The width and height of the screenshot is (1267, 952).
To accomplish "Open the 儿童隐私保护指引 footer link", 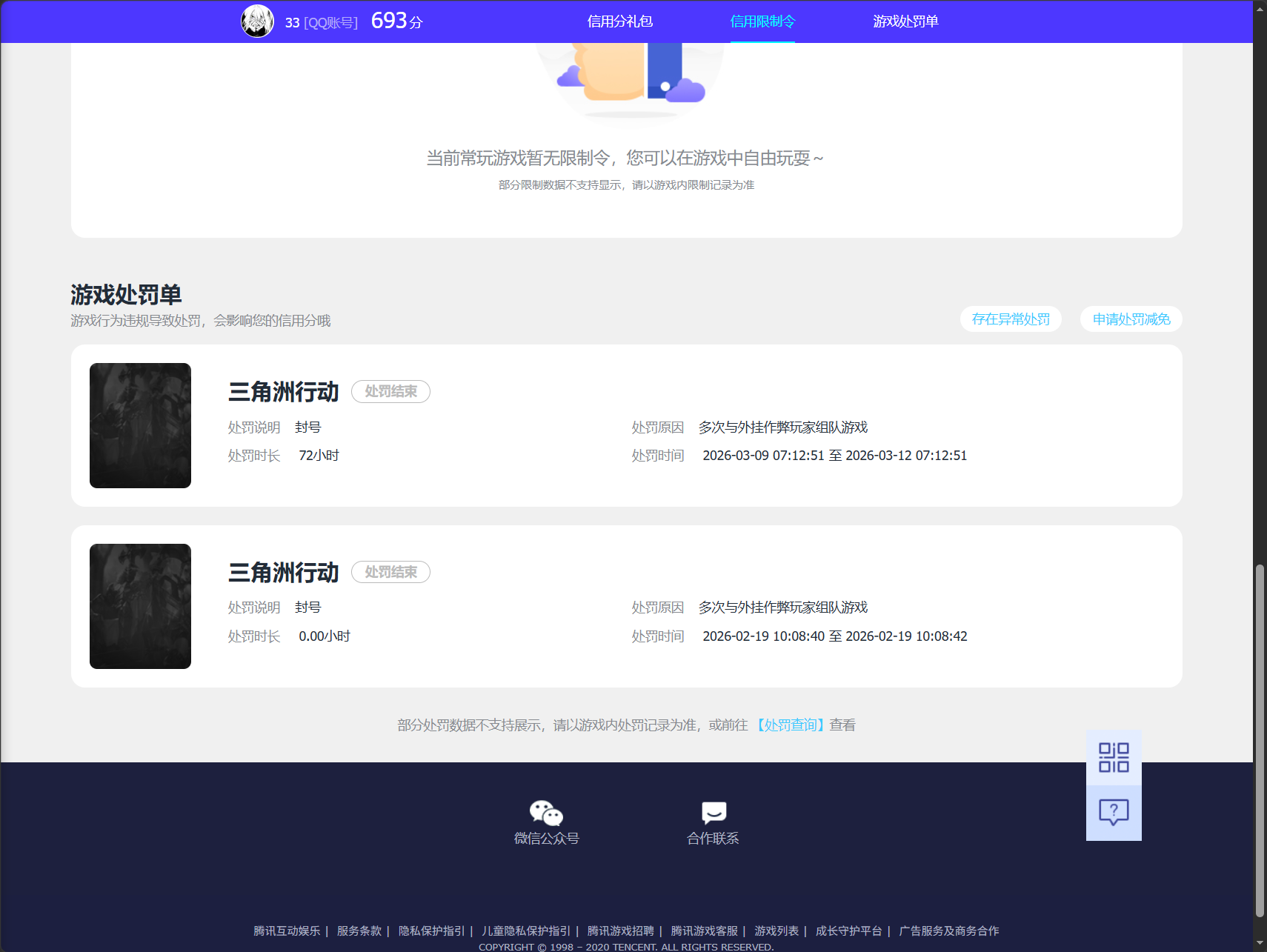I will (526, 931).
